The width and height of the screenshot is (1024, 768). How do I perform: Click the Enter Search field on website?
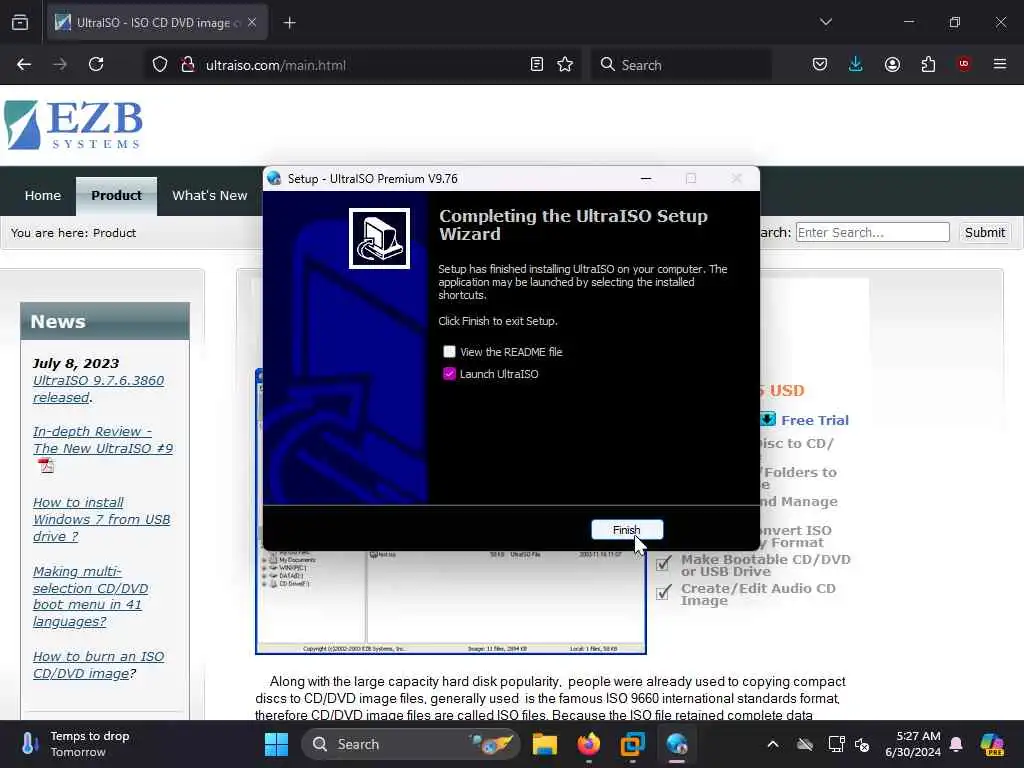click(872, 232)
